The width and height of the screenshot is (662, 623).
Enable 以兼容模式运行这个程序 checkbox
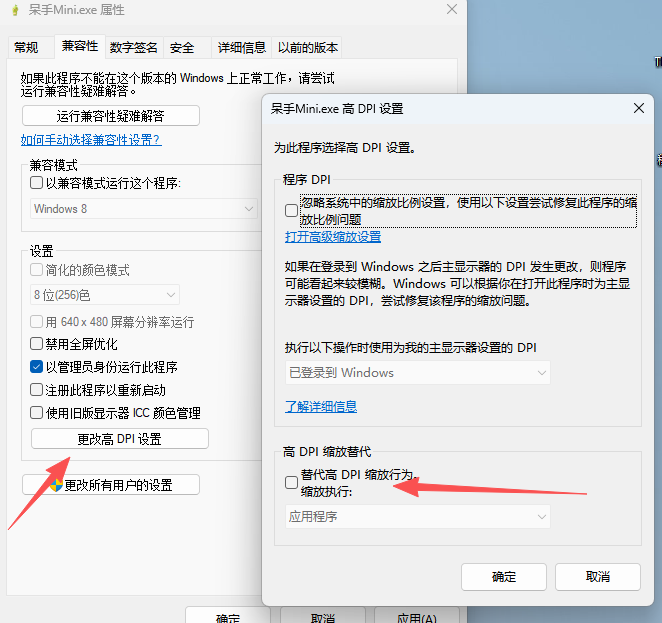click(36, 183)
